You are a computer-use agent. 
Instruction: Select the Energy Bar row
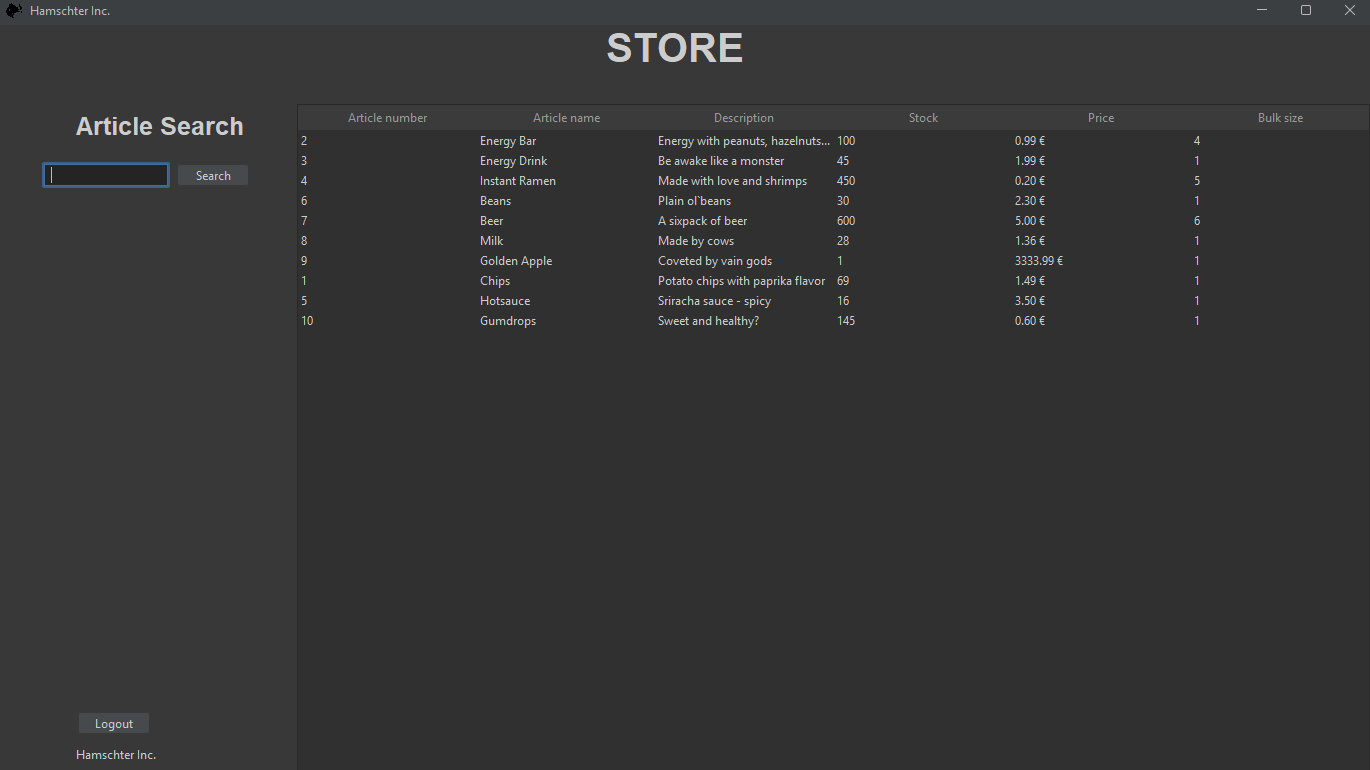point(508,141)
